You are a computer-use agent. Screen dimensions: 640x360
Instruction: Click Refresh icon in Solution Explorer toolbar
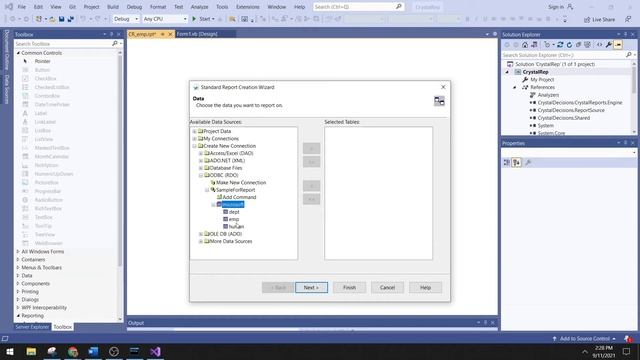click(569, 45)
